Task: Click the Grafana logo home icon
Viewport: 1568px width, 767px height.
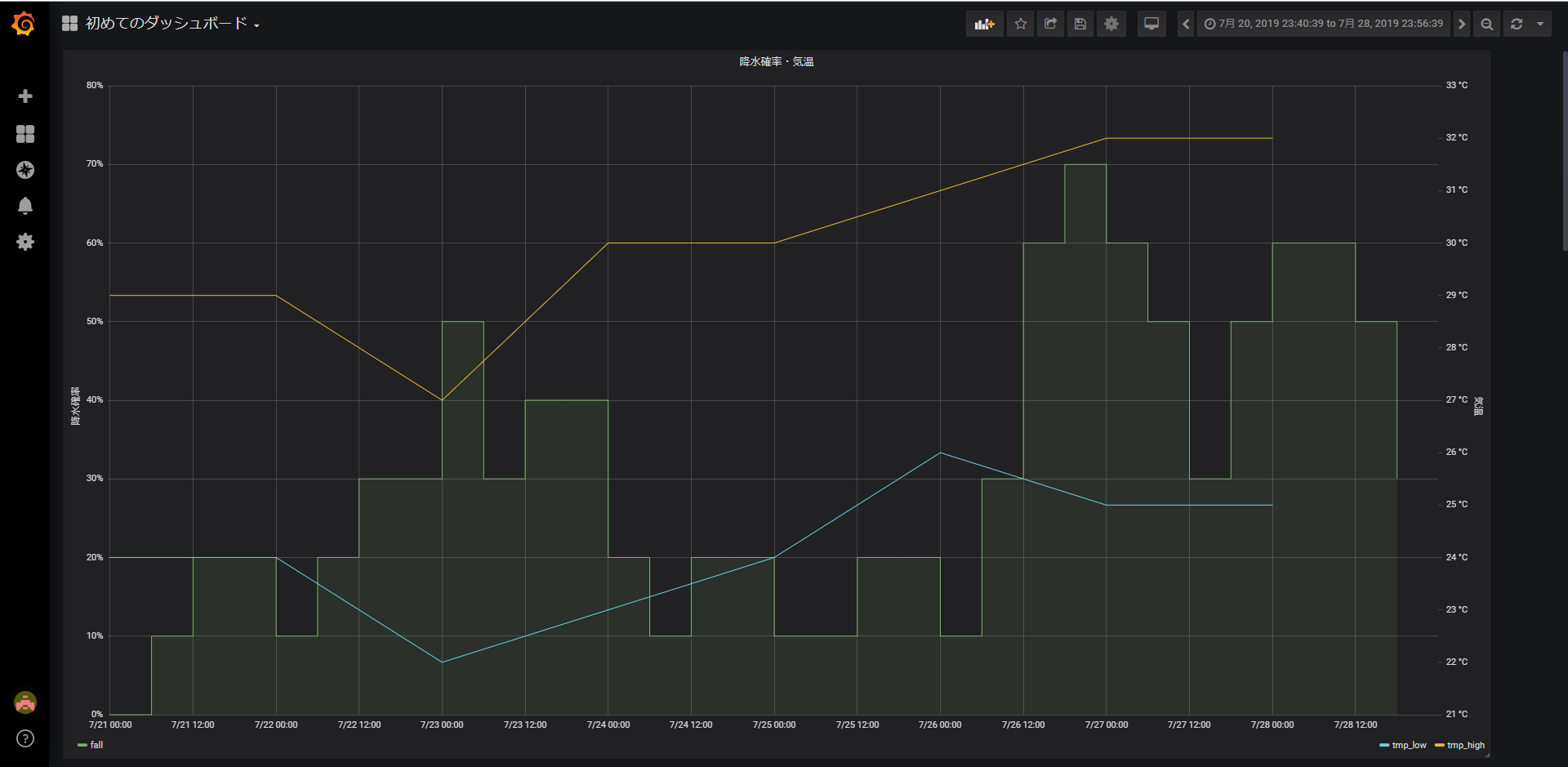Action: tap(24, 24)
